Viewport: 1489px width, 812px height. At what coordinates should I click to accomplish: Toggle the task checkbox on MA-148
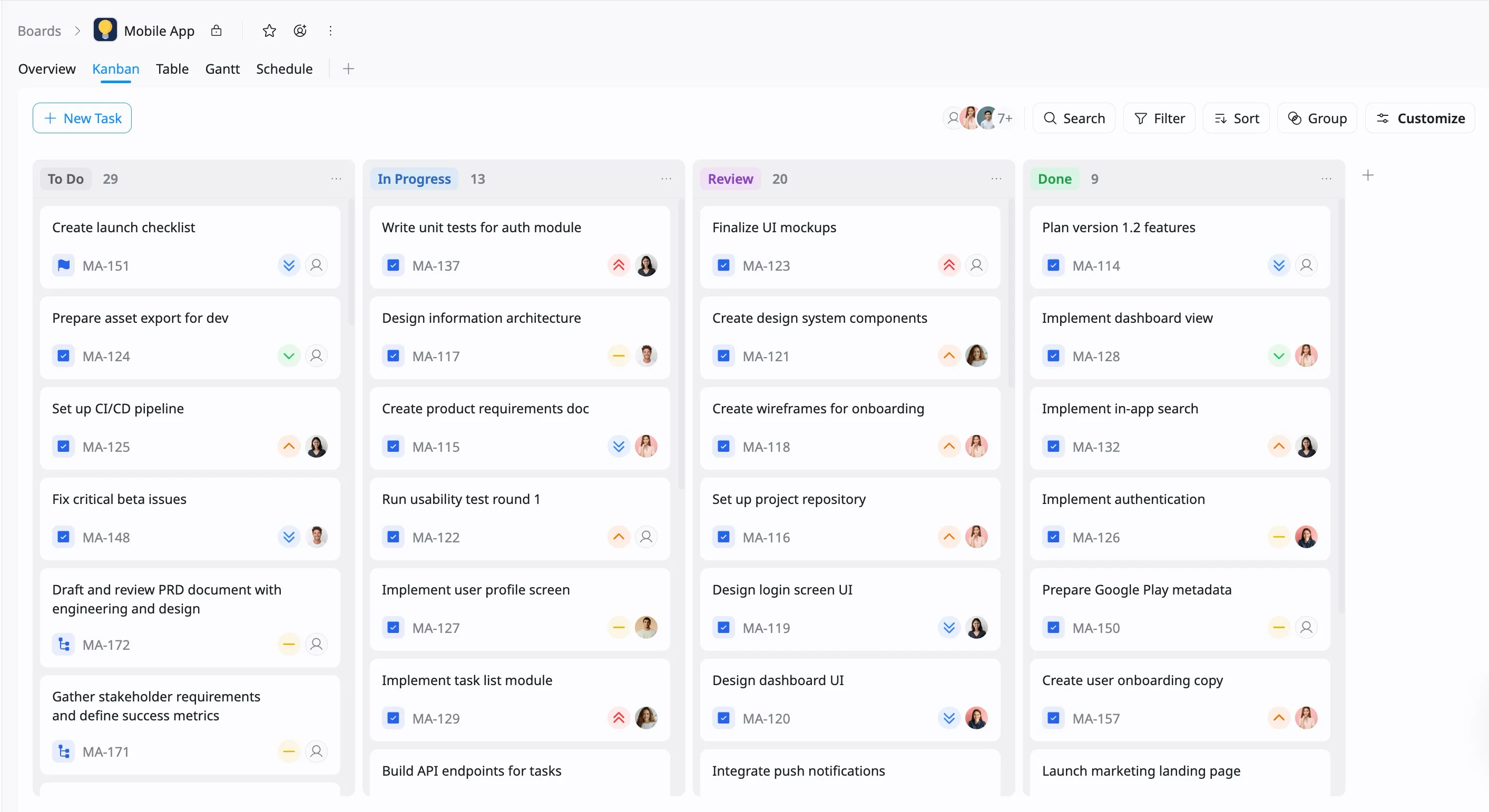point(64,537)
